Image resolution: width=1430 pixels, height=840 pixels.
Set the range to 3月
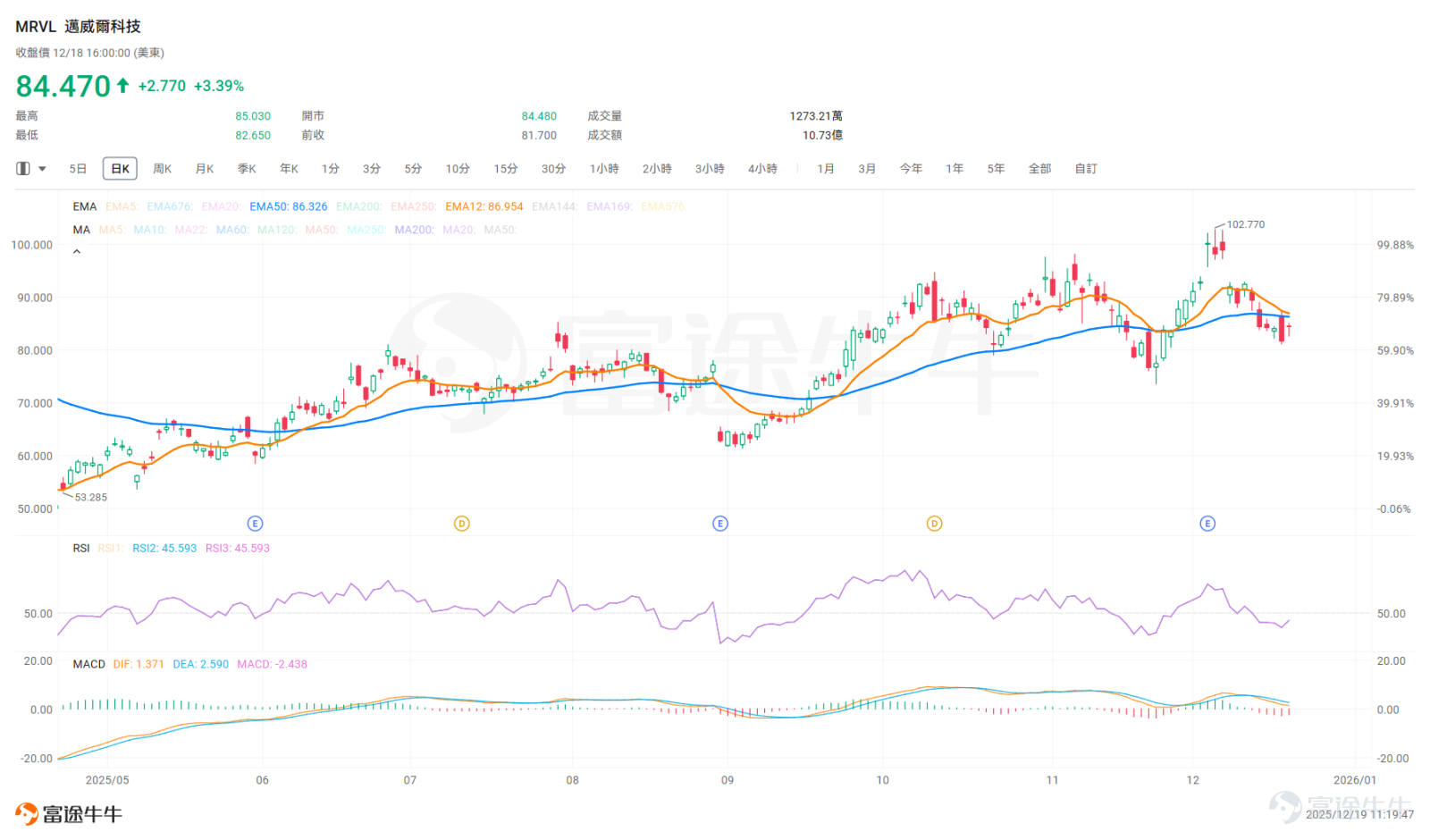(x=867, y=169)
